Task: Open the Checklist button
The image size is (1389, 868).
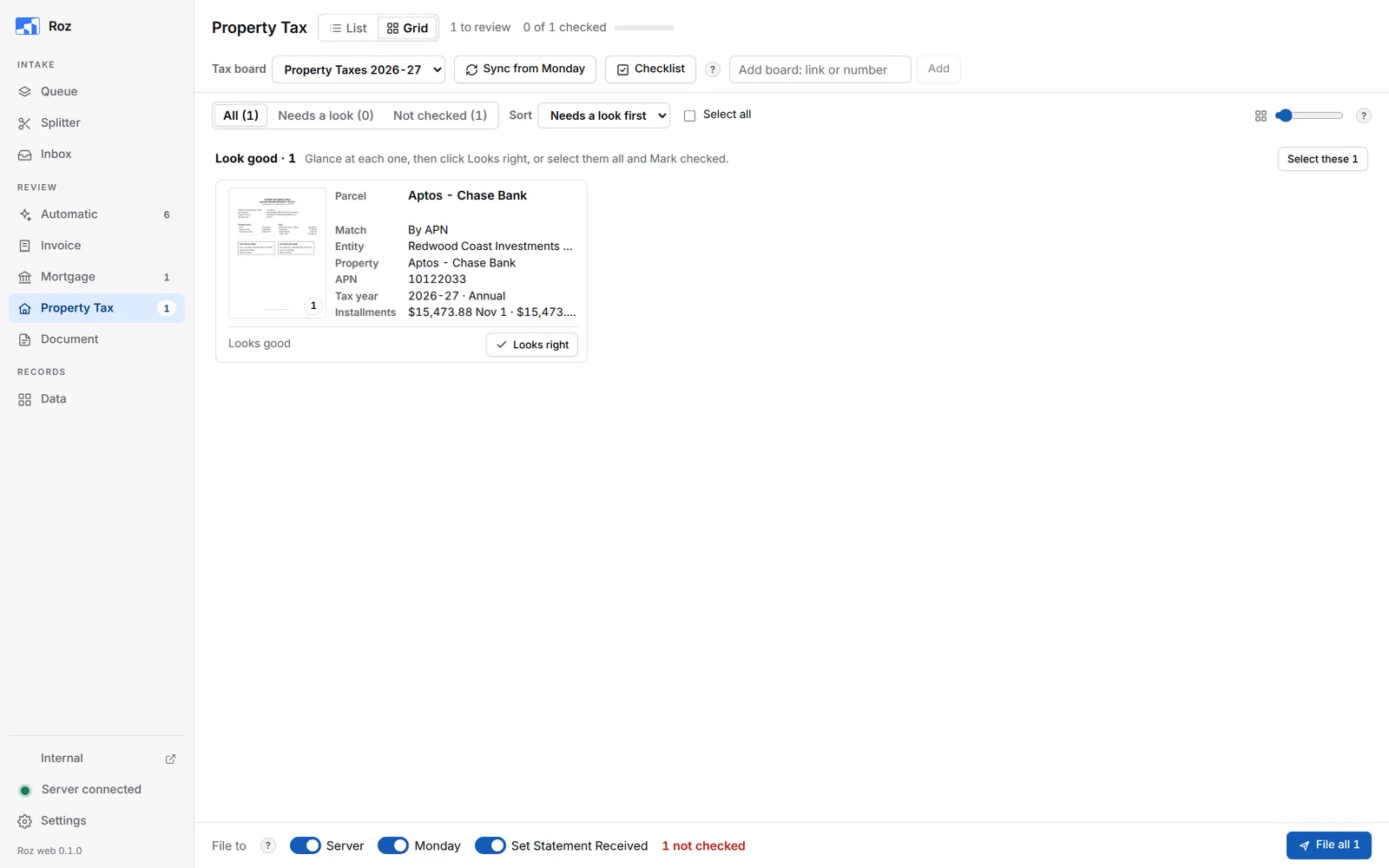Action: point(650,69)
